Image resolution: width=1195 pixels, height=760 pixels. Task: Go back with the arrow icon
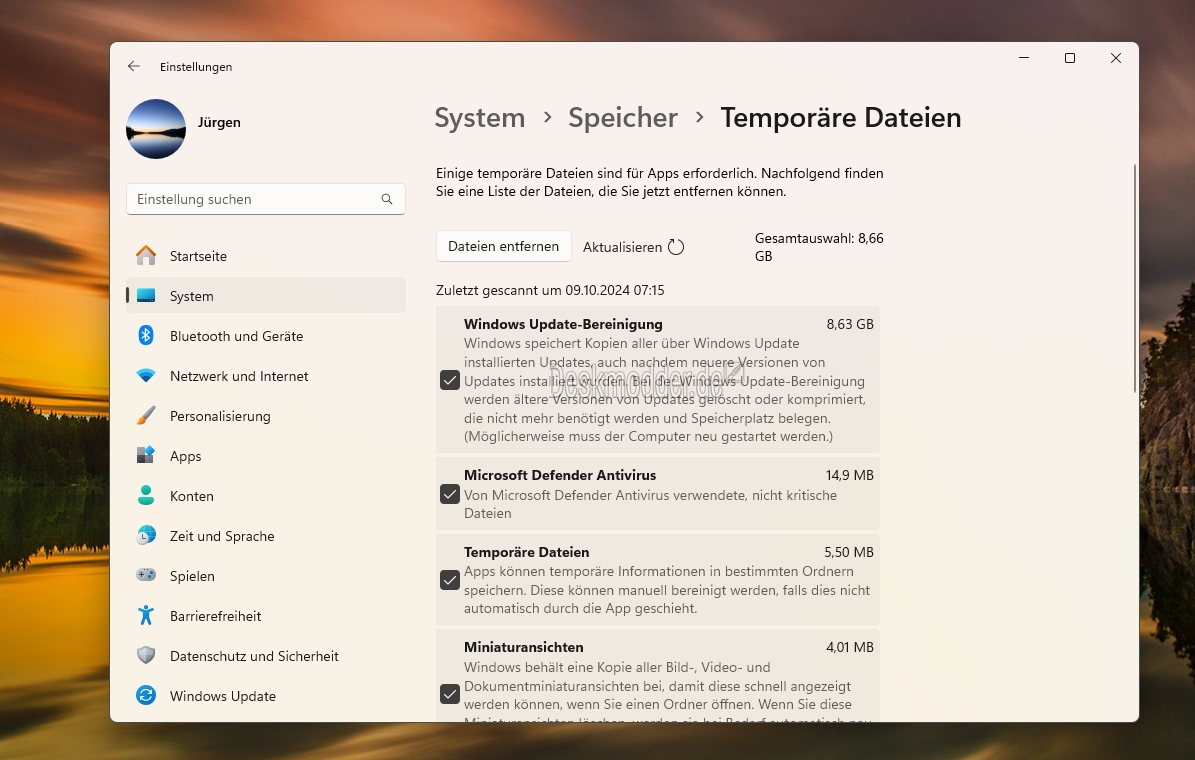[x=134, y=66]
